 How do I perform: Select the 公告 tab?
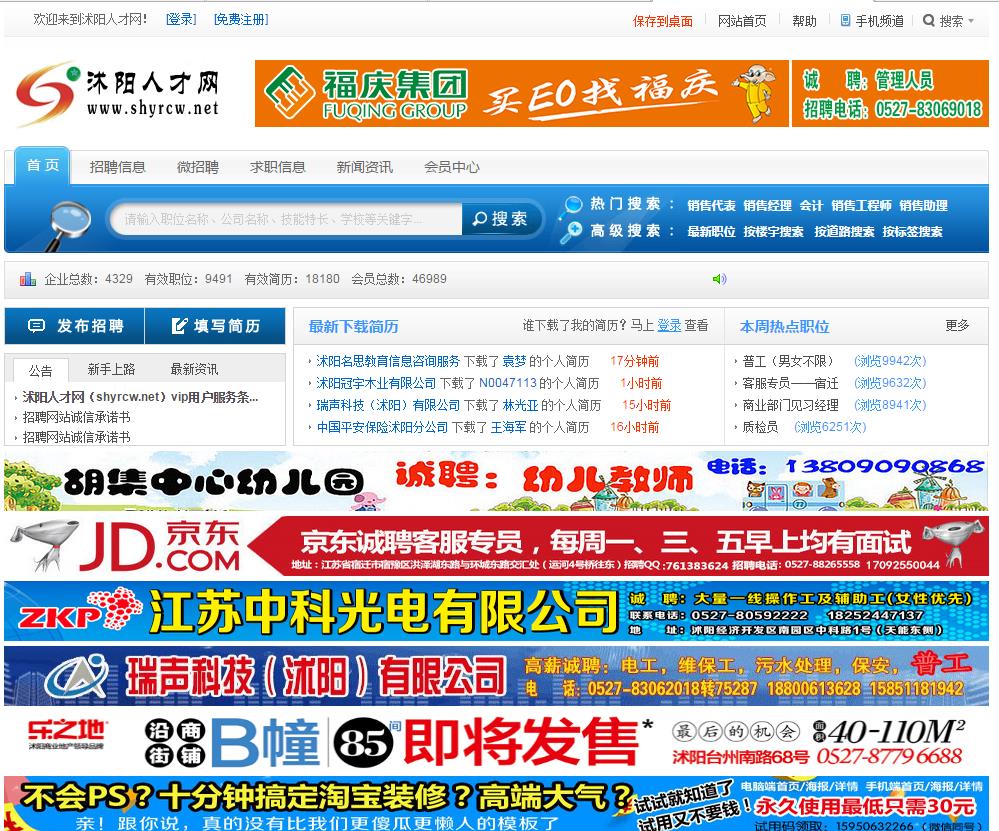click(40, 370)
